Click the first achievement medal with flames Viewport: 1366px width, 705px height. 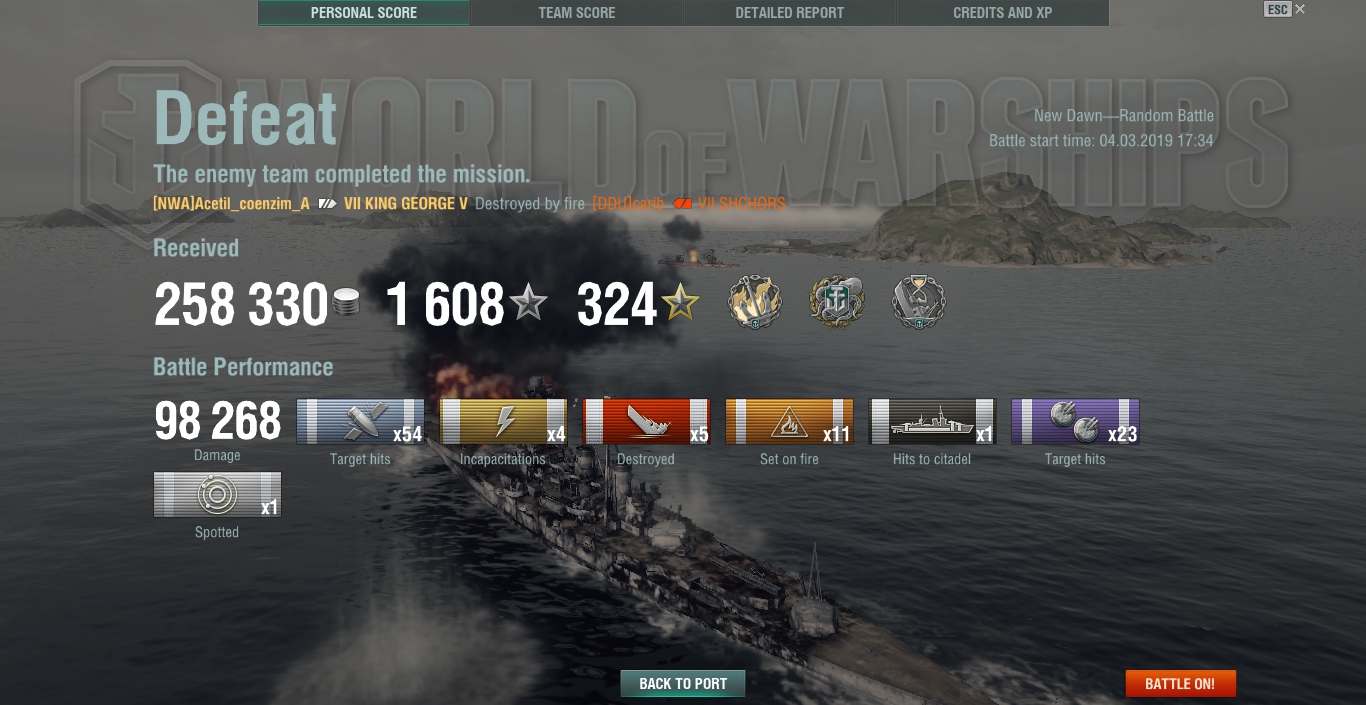point(754,302)
